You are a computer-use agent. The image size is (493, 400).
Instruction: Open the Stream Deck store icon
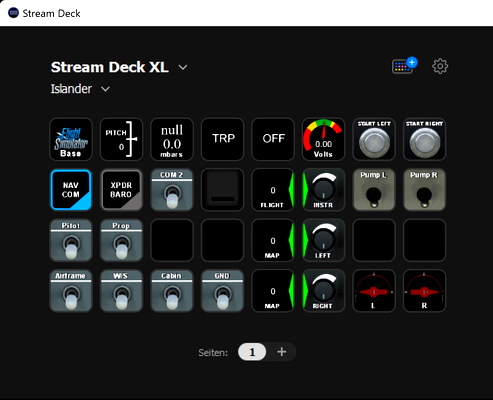pyautogui.click(x=404, y=66)
